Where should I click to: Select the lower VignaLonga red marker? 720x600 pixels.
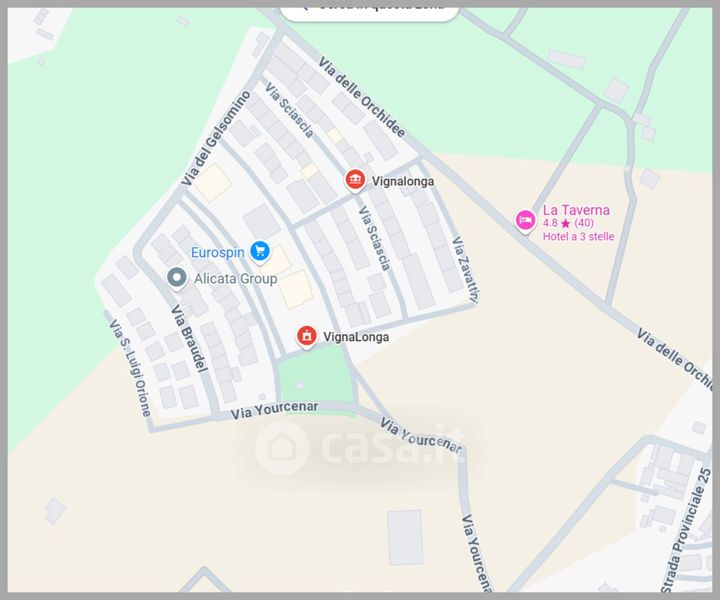coord(307,336)
